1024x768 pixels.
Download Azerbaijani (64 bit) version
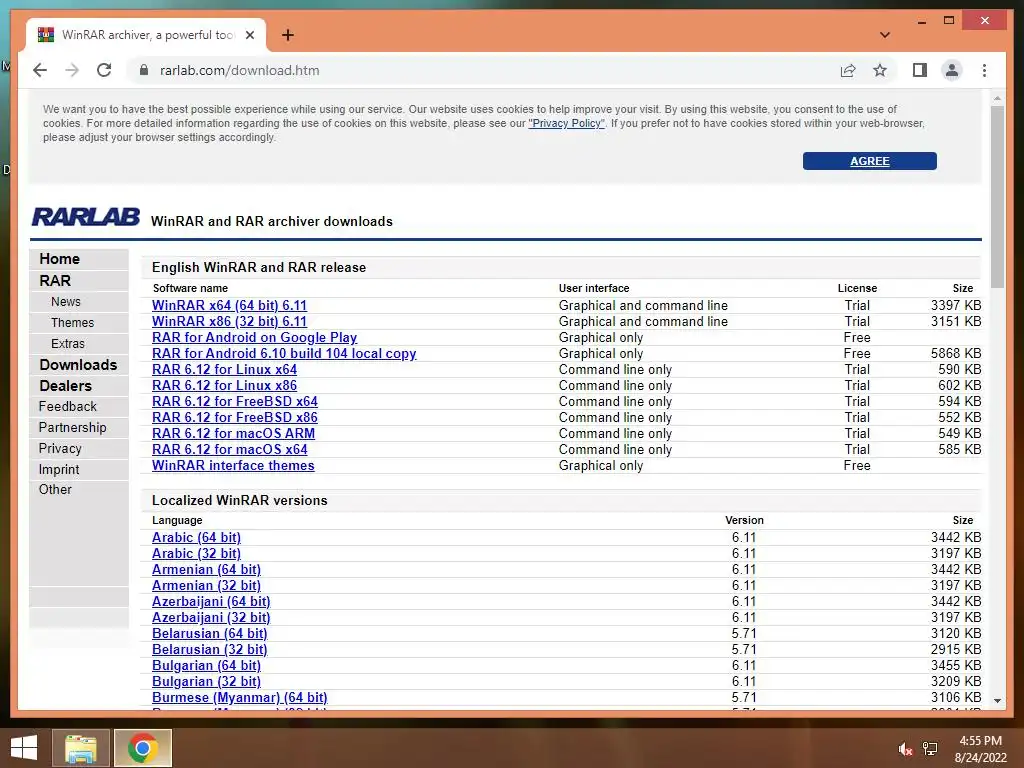[211, 601]
